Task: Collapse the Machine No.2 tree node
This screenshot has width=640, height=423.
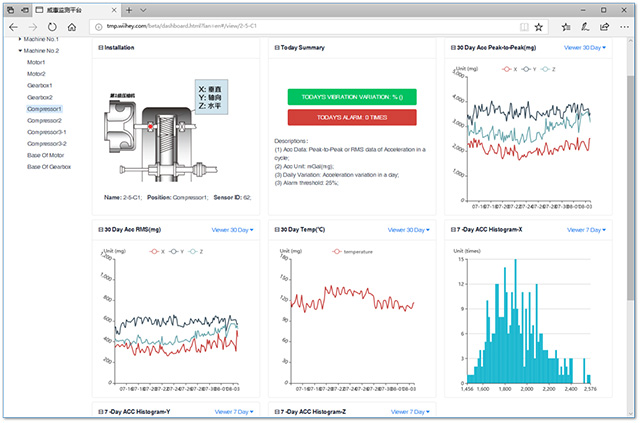Action: (20, 51)
